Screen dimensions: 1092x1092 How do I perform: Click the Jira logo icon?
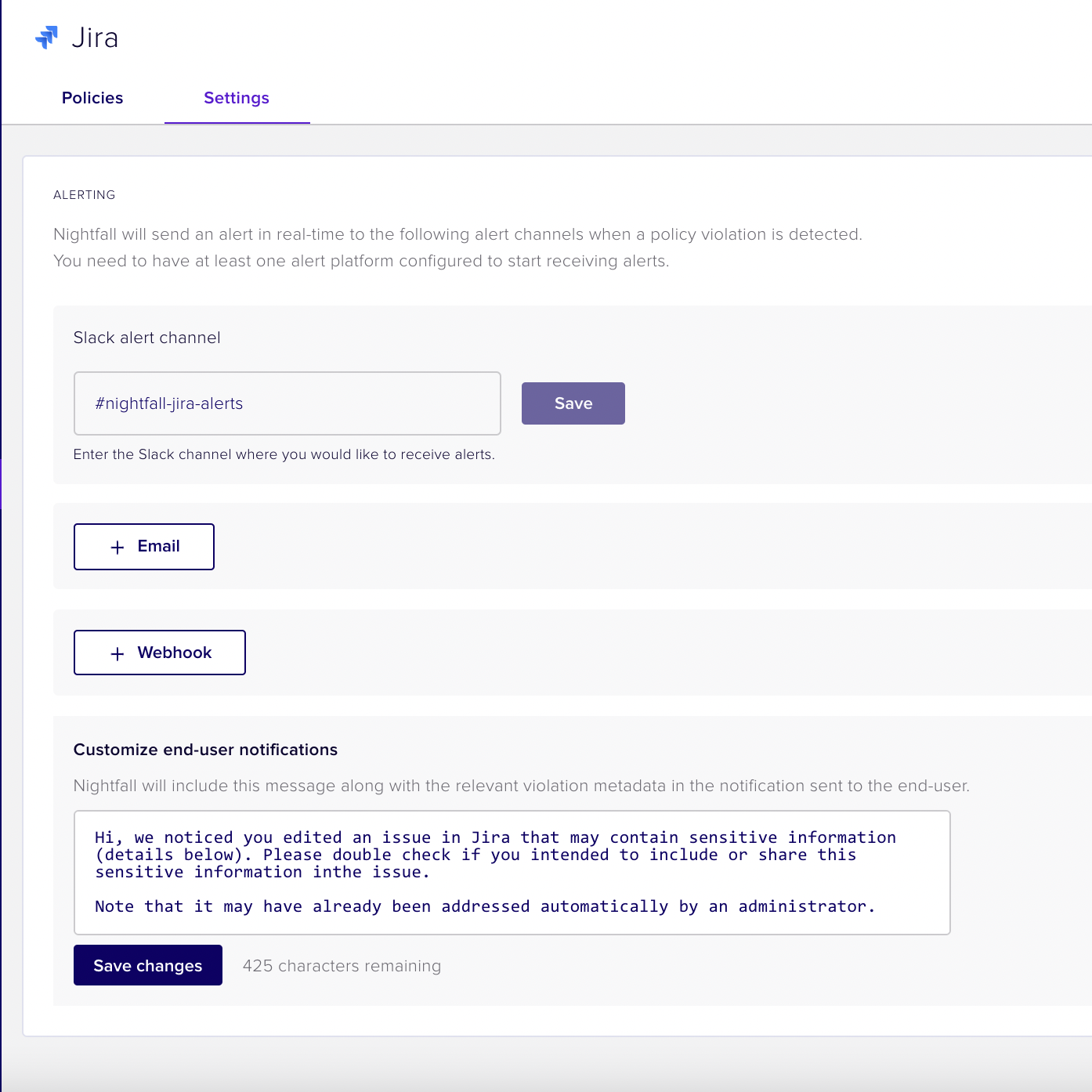tap(47, 38)
